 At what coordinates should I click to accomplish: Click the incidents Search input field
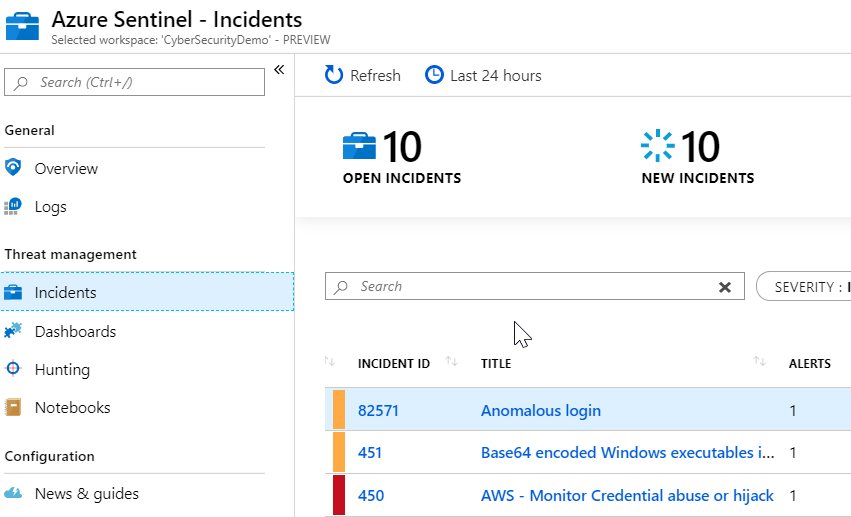tap(530, 287)
